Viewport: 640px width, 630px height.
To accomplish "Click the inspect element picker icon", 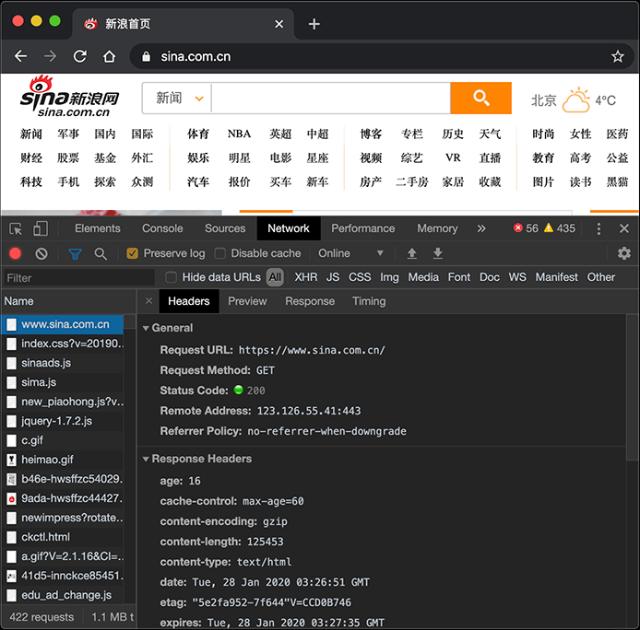I will (x=15, y=228).
